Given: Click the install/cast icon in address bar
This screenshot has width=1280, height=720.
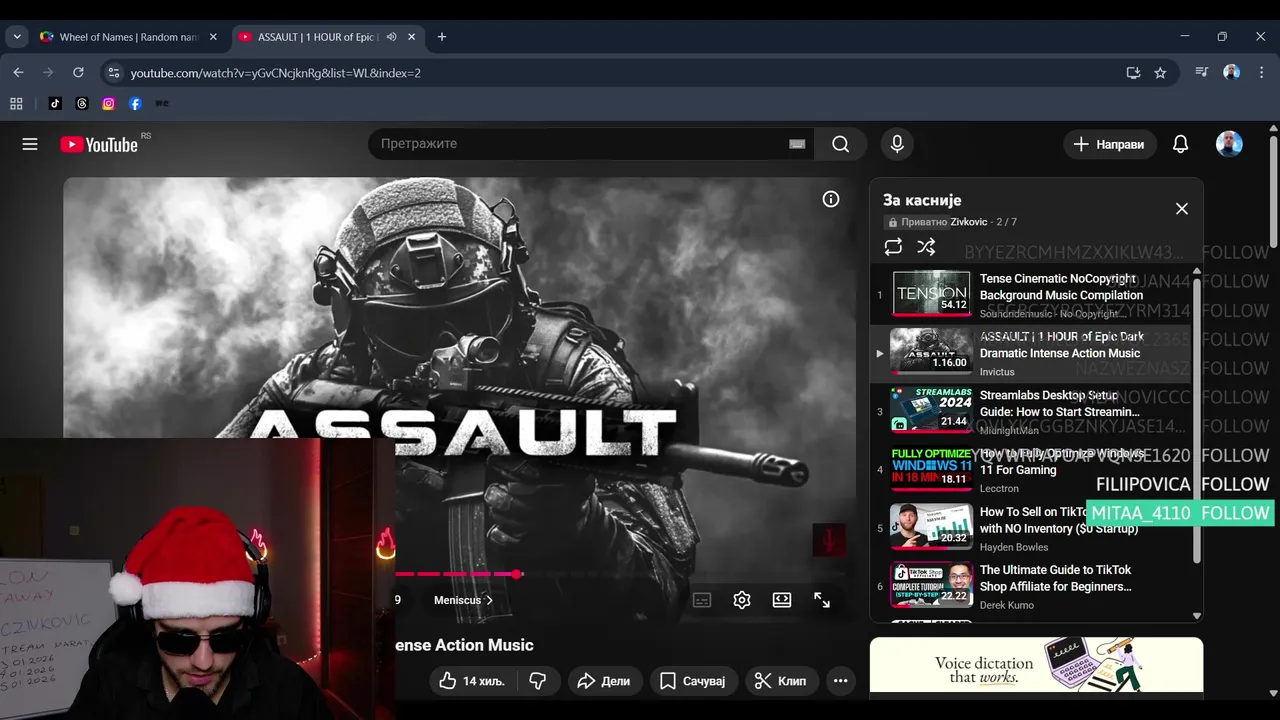Looking at the screenshot, I should coord(1133,73).
